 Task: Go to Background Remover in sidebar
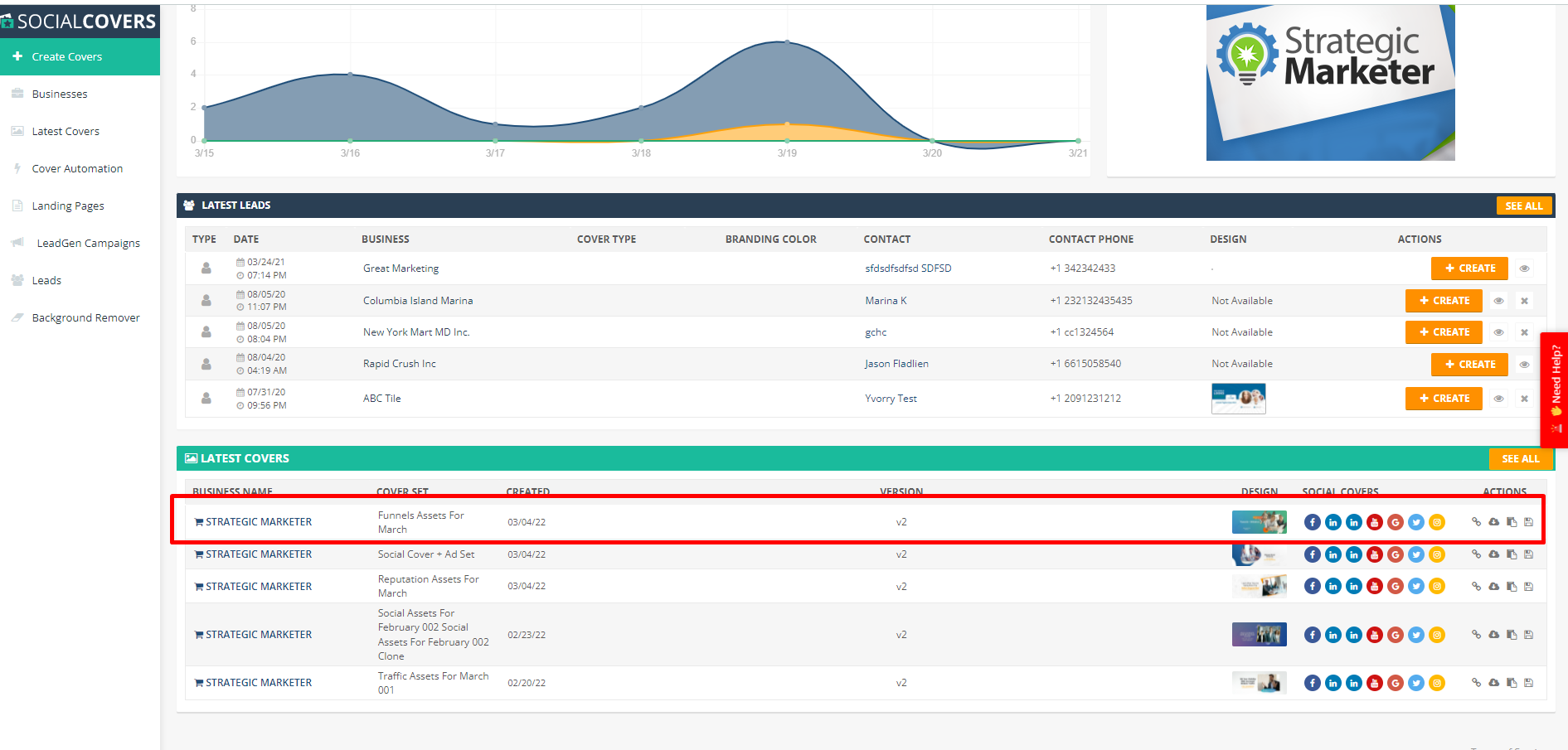pos(85,317)
